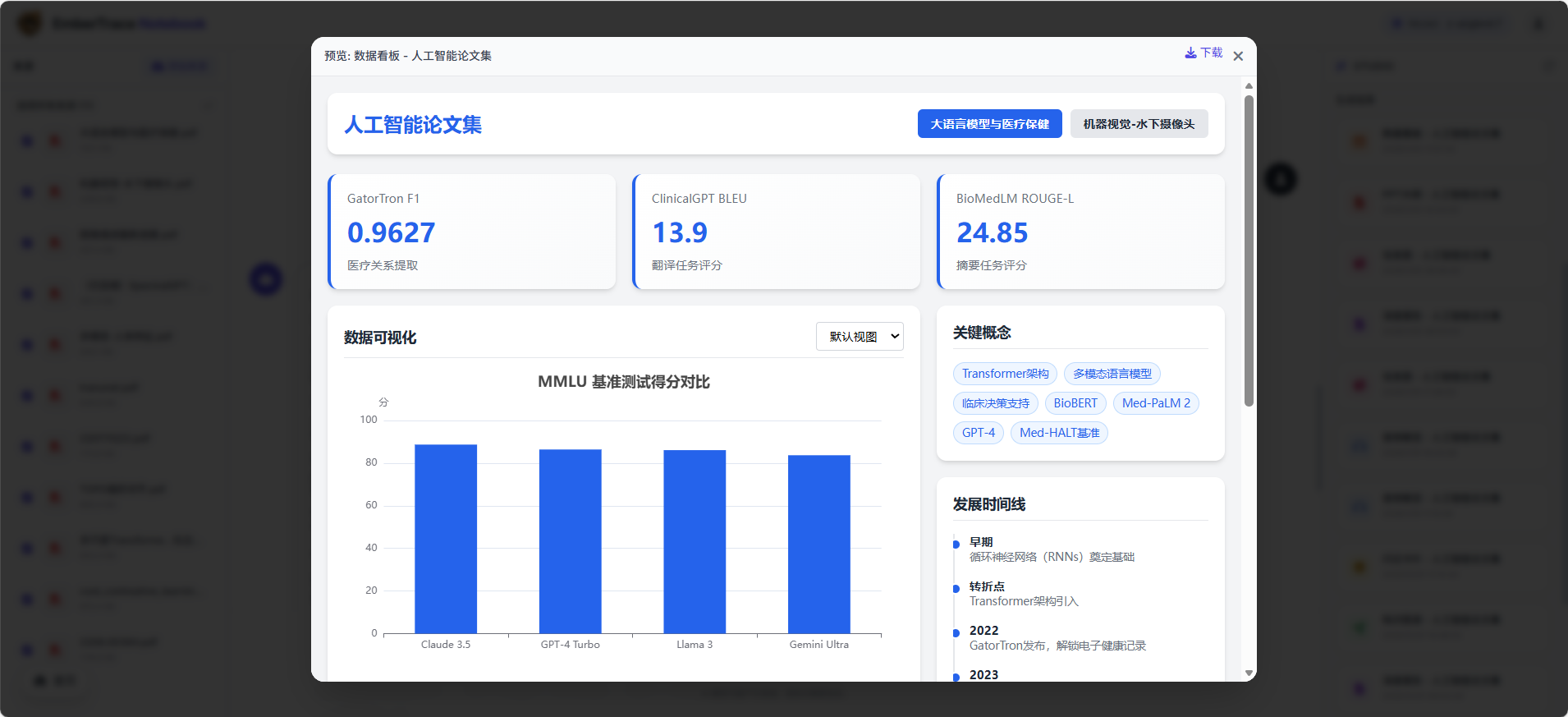Click the preview scrollbar down arrow

1249,673
